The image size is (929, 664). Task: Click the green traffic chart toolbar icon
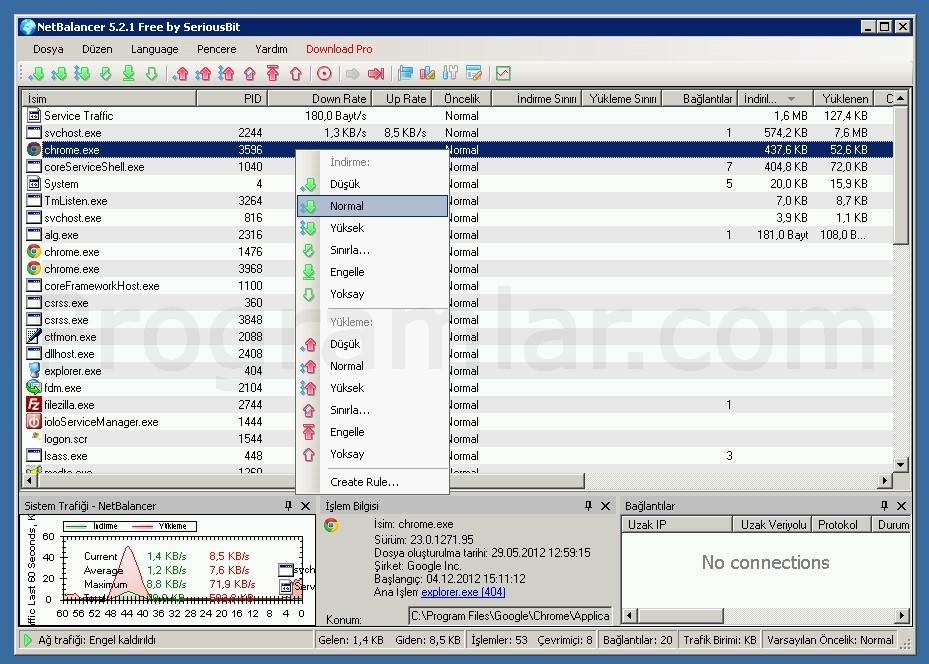click(x=503, y=73)
